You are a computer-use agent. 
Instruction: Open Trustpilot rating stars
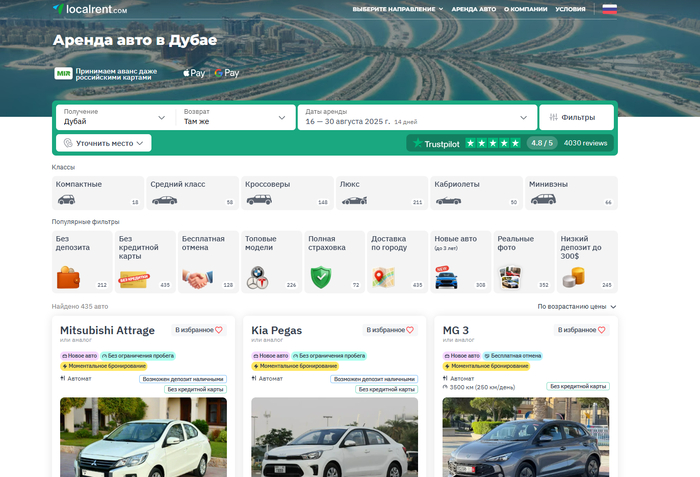493,143
